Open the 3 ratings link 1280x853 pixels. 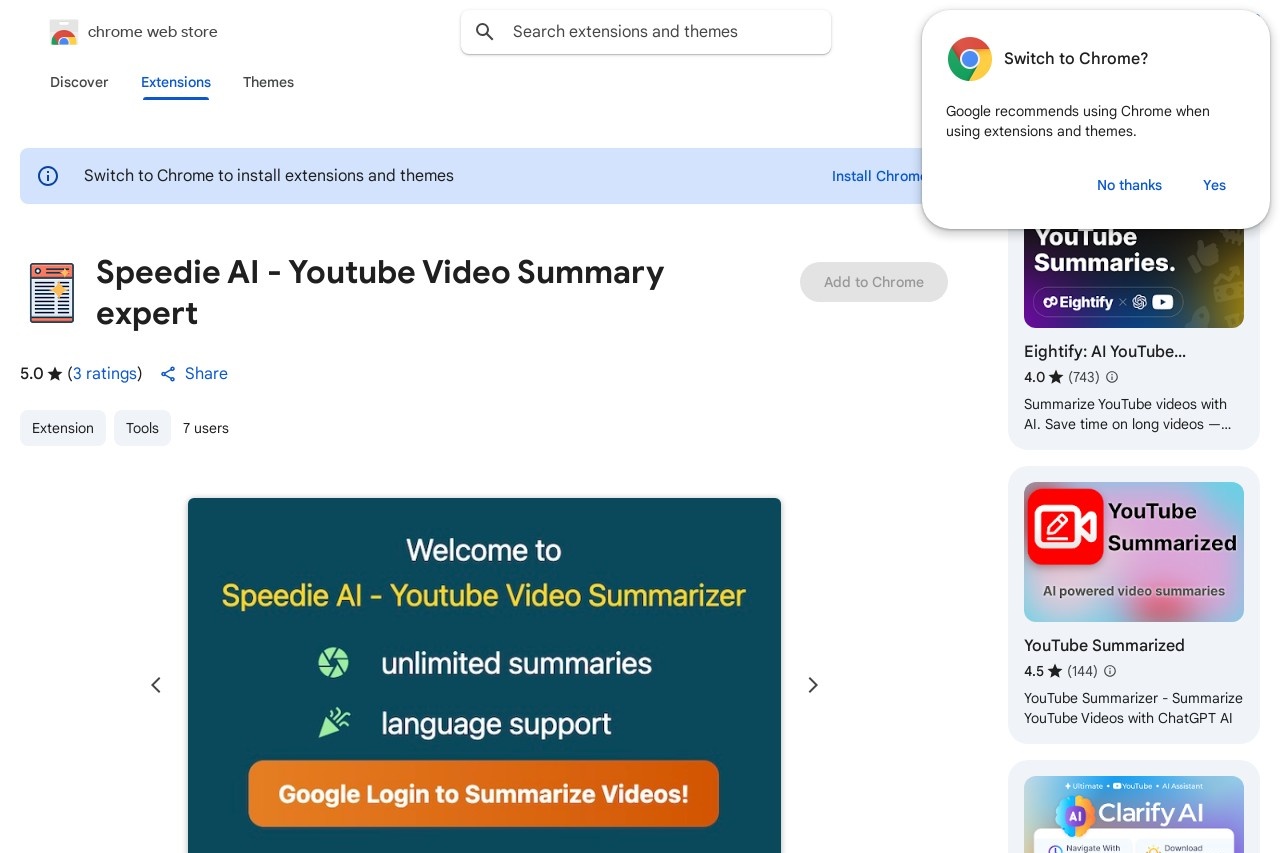tap(105, 374)
